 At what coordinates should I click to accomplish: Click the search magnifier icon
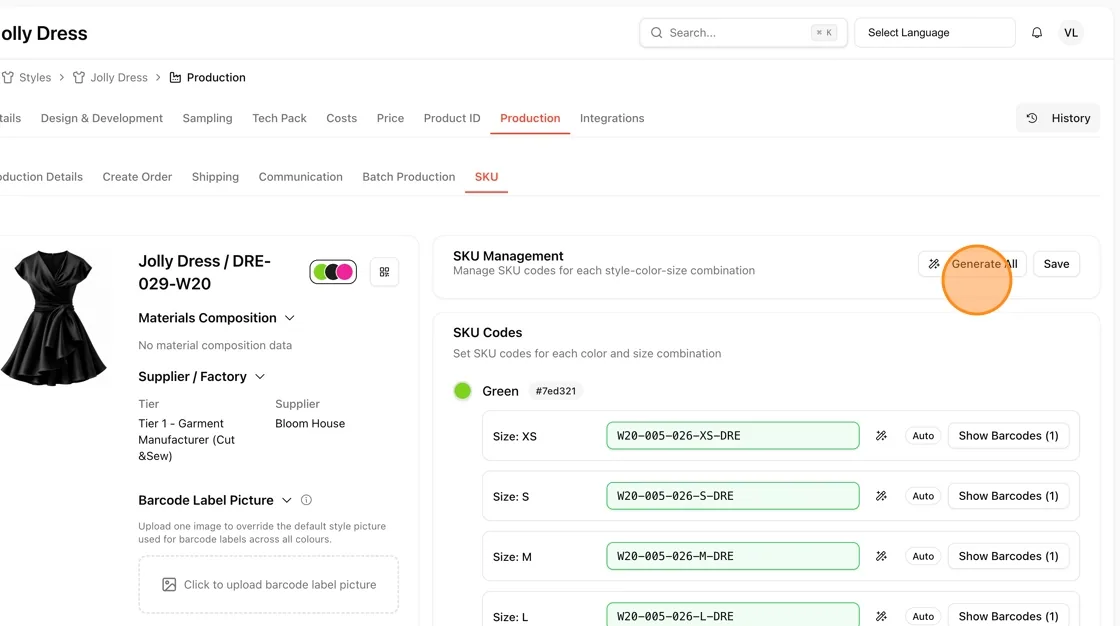[x=656, y=33]
